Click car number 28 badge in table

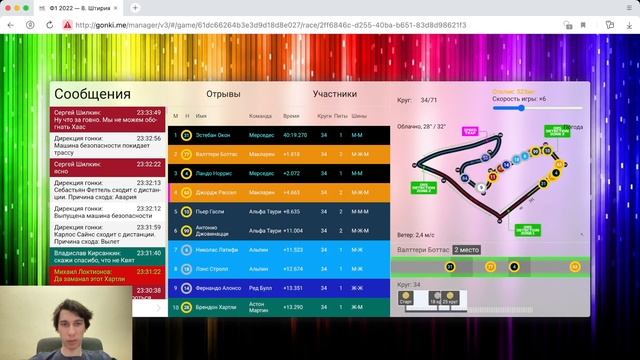[186, 307]
